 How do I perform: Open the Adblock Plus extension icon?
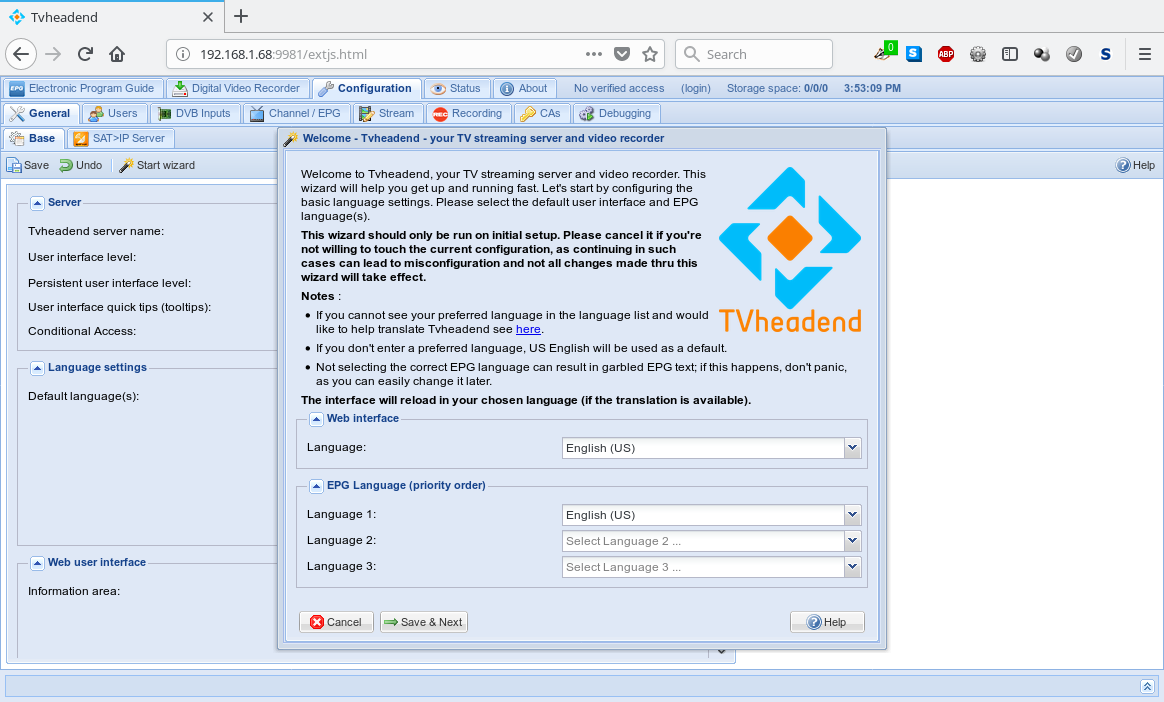tap(945, 54)
